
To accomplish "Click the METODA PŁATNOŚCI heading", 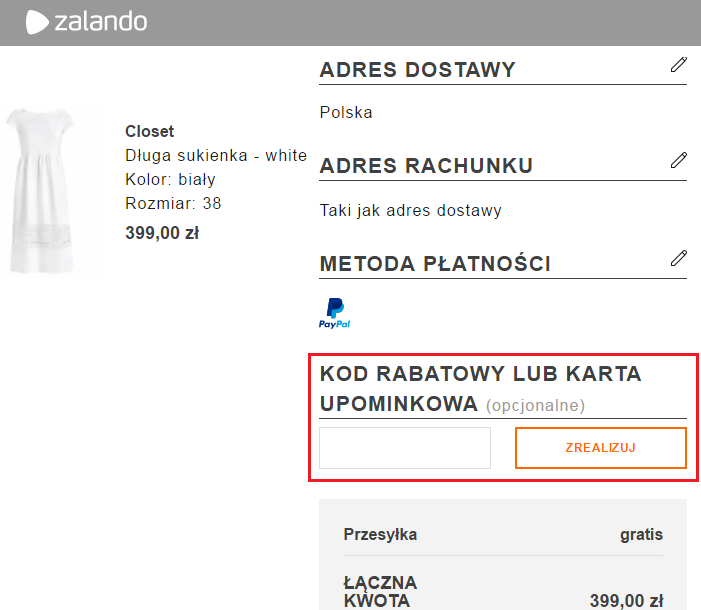I will pos(435,264).
